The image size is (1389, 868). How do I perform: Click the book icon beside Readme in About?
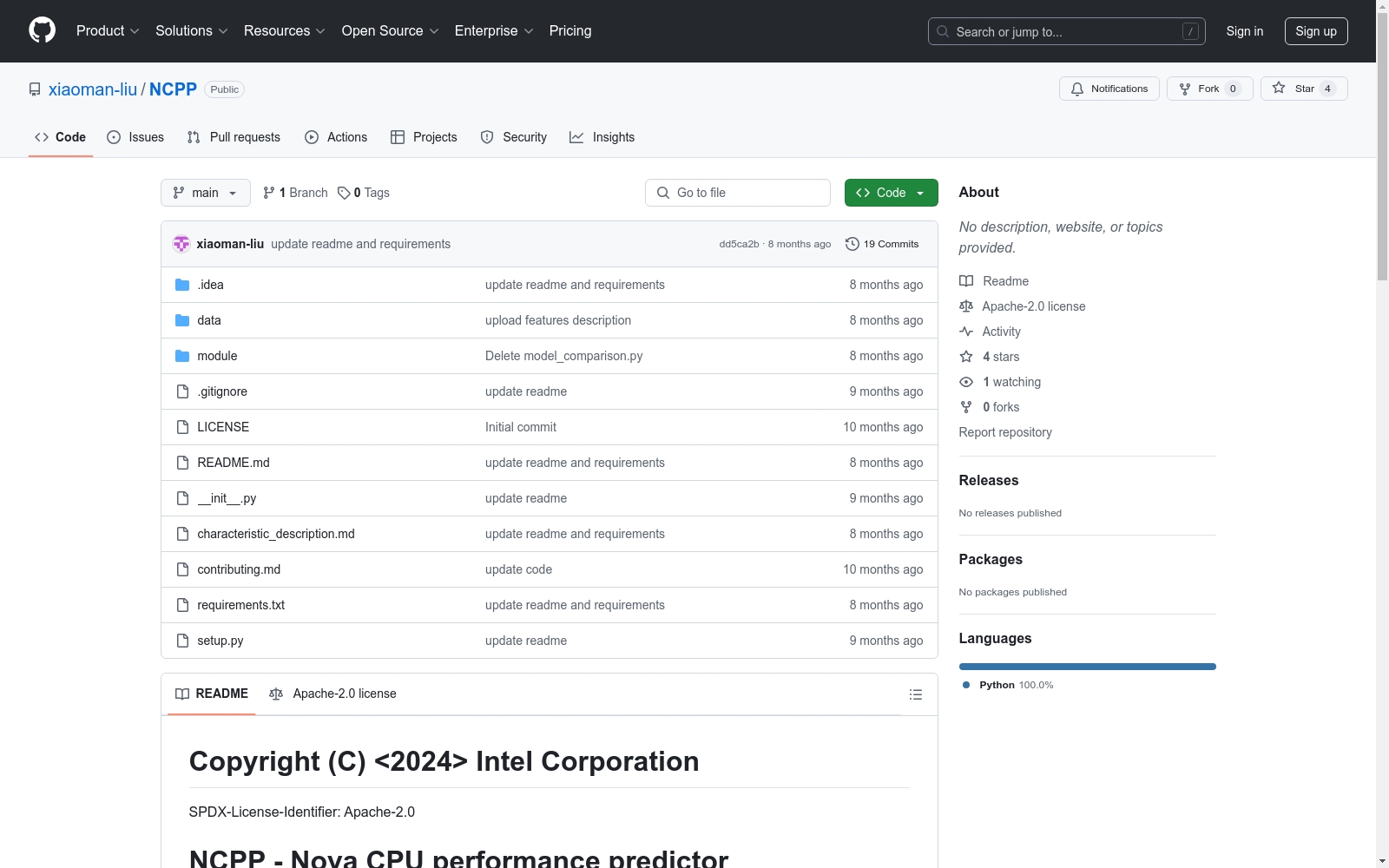coord(966,281)
